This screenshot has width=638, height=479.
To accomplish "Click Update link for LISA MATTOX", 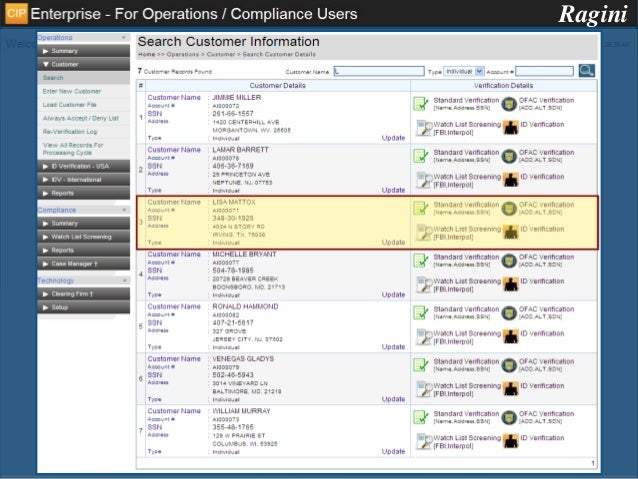I will click(393, 242).
